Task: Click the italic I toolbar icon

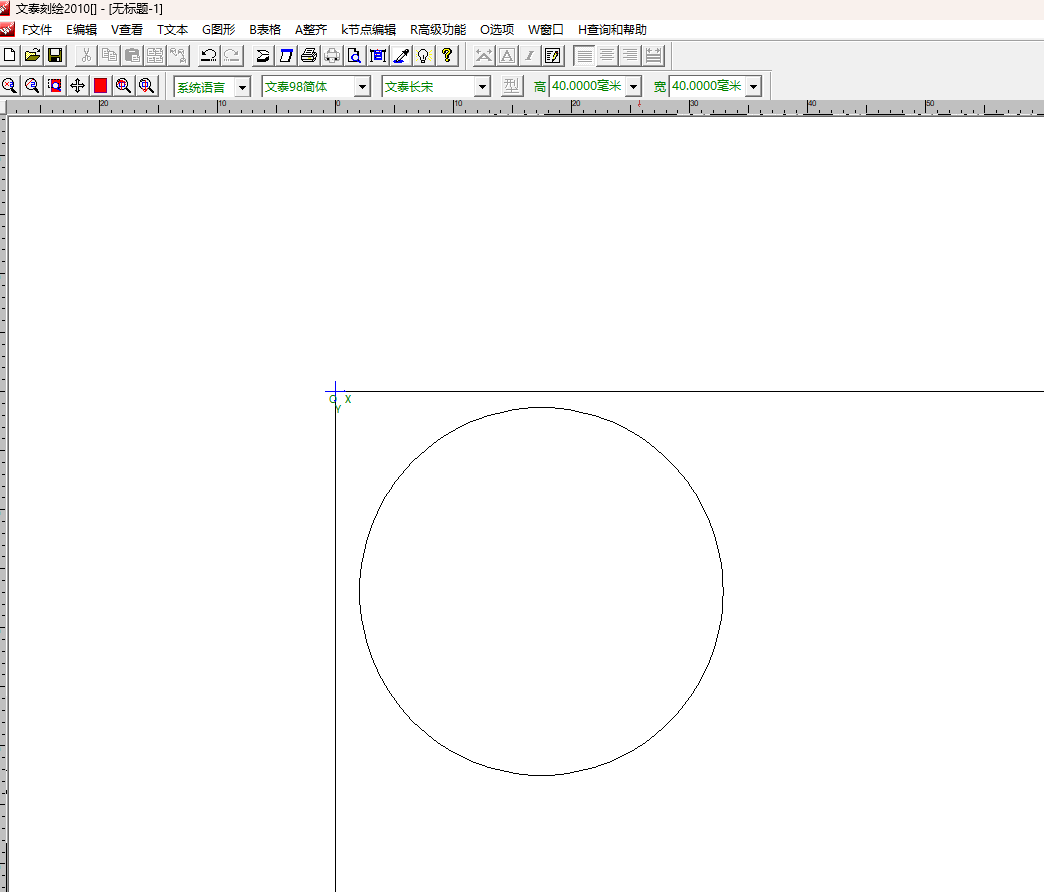Action: [529, 55]
